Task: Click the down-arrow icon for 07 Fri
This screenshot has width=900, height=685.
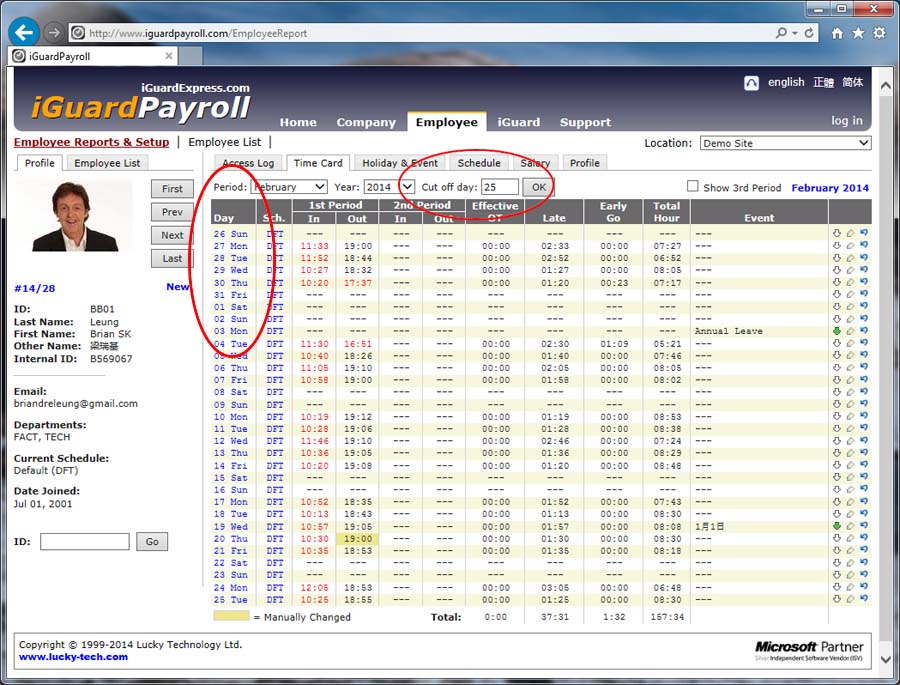Action: [837, 380]
